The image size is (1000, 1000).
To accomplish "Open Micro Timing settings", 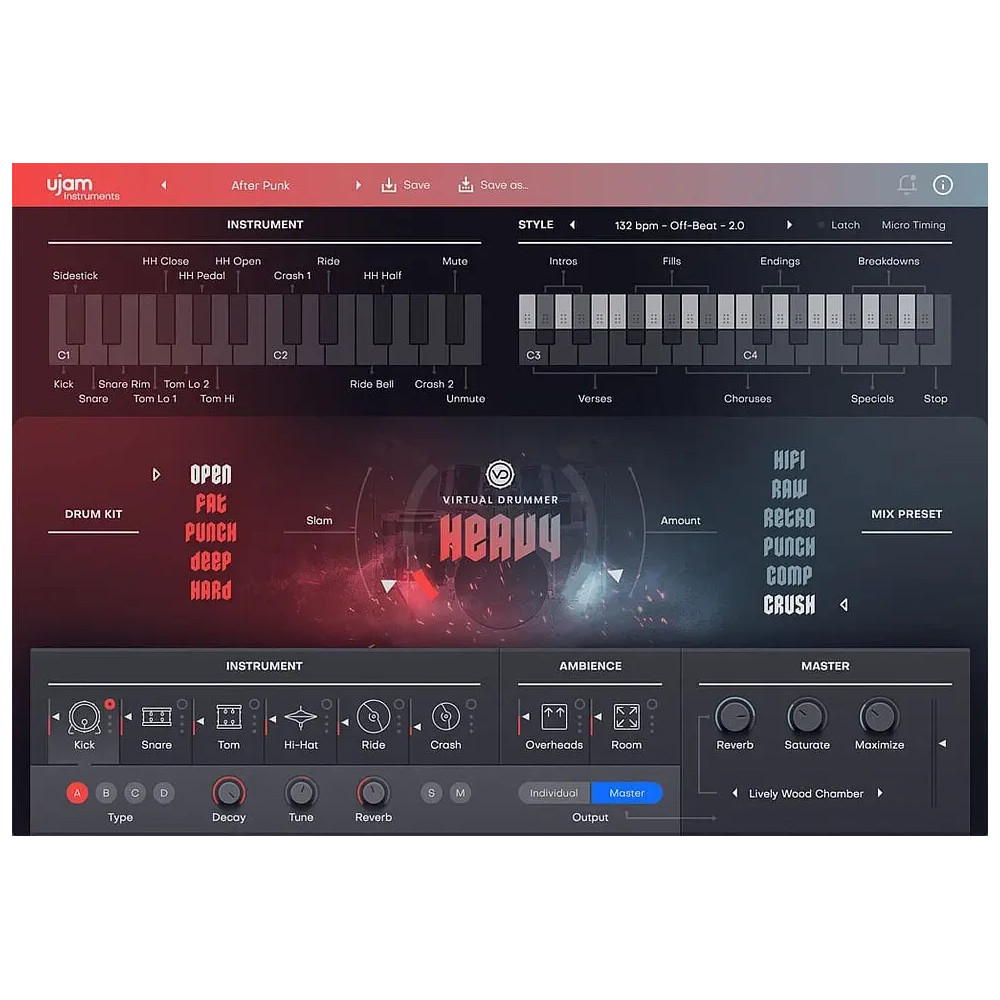I will 912,225.
